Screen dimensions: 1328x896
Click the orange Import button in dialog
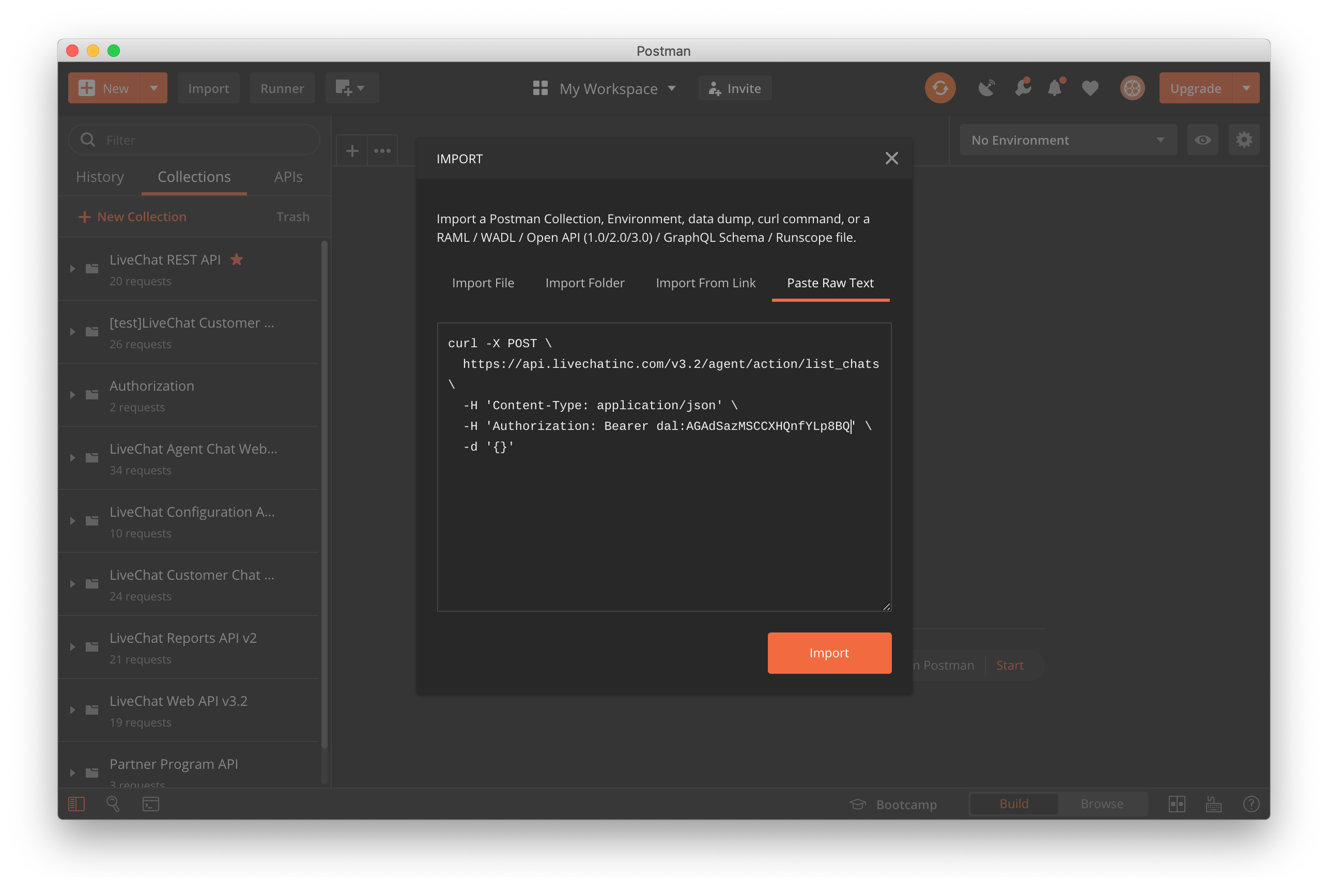[829, 653]
